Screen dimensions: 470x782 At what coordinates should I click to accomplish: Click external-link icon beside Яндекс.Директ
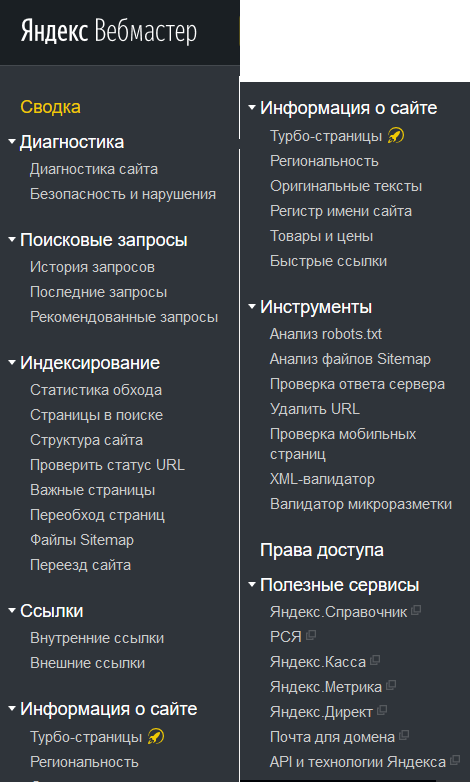[x=382, y=710]
